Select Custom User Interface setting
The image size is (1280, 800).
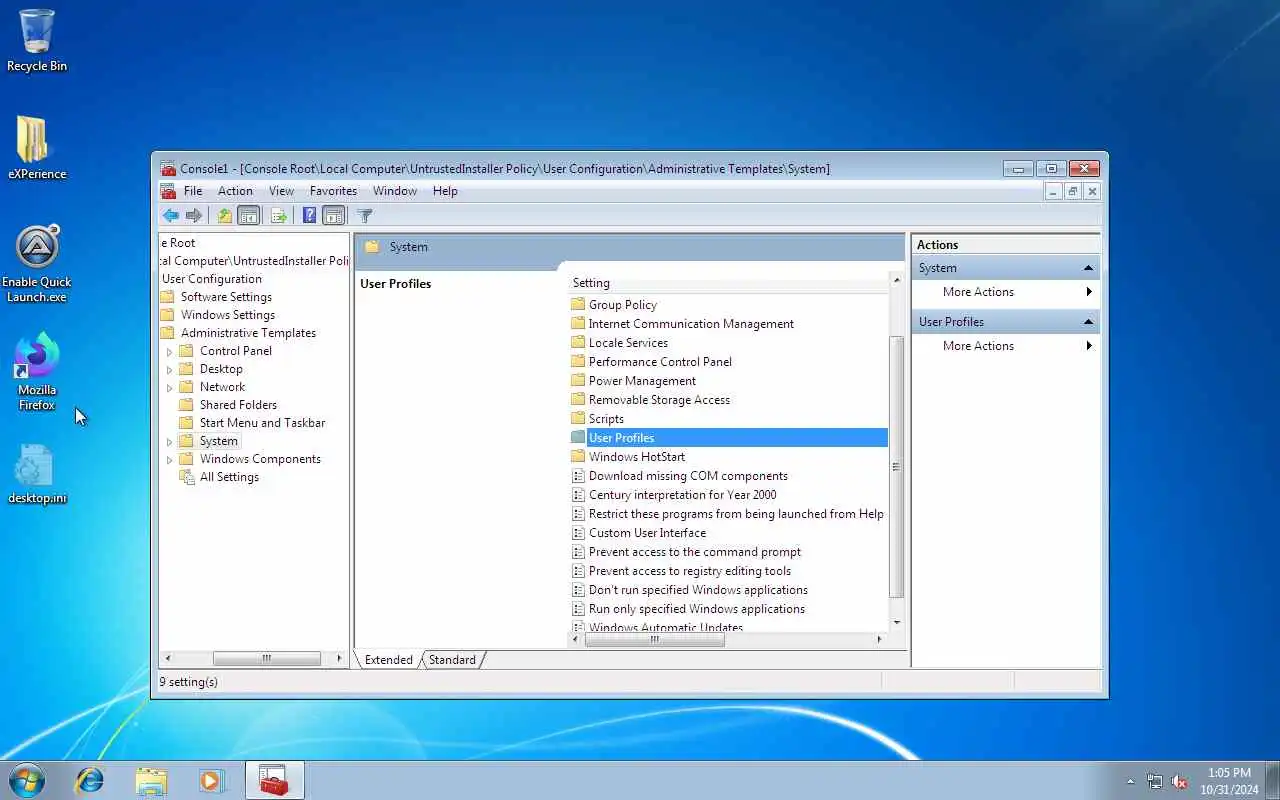click(x=647, y=533)
